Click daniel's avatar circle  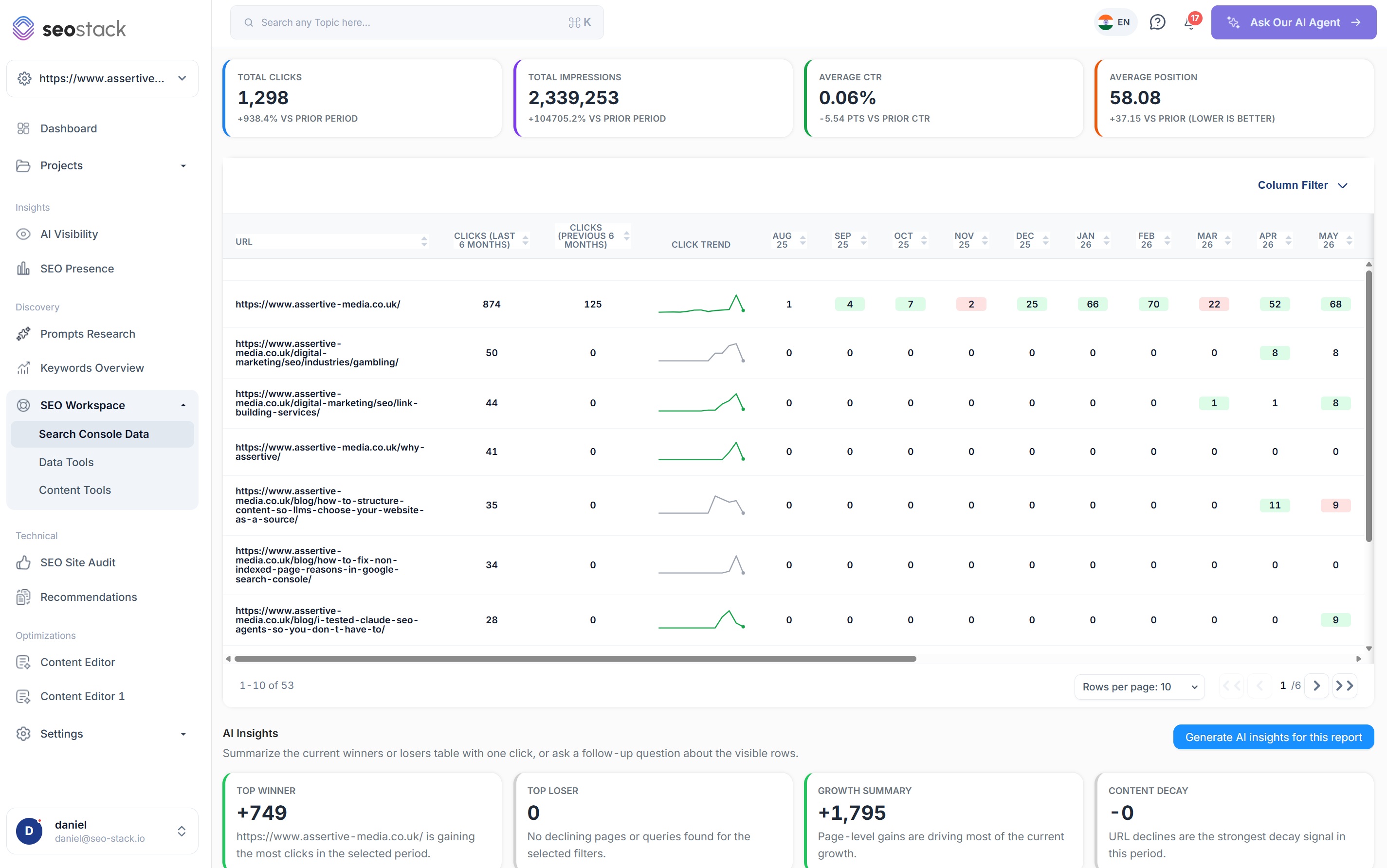29,831
